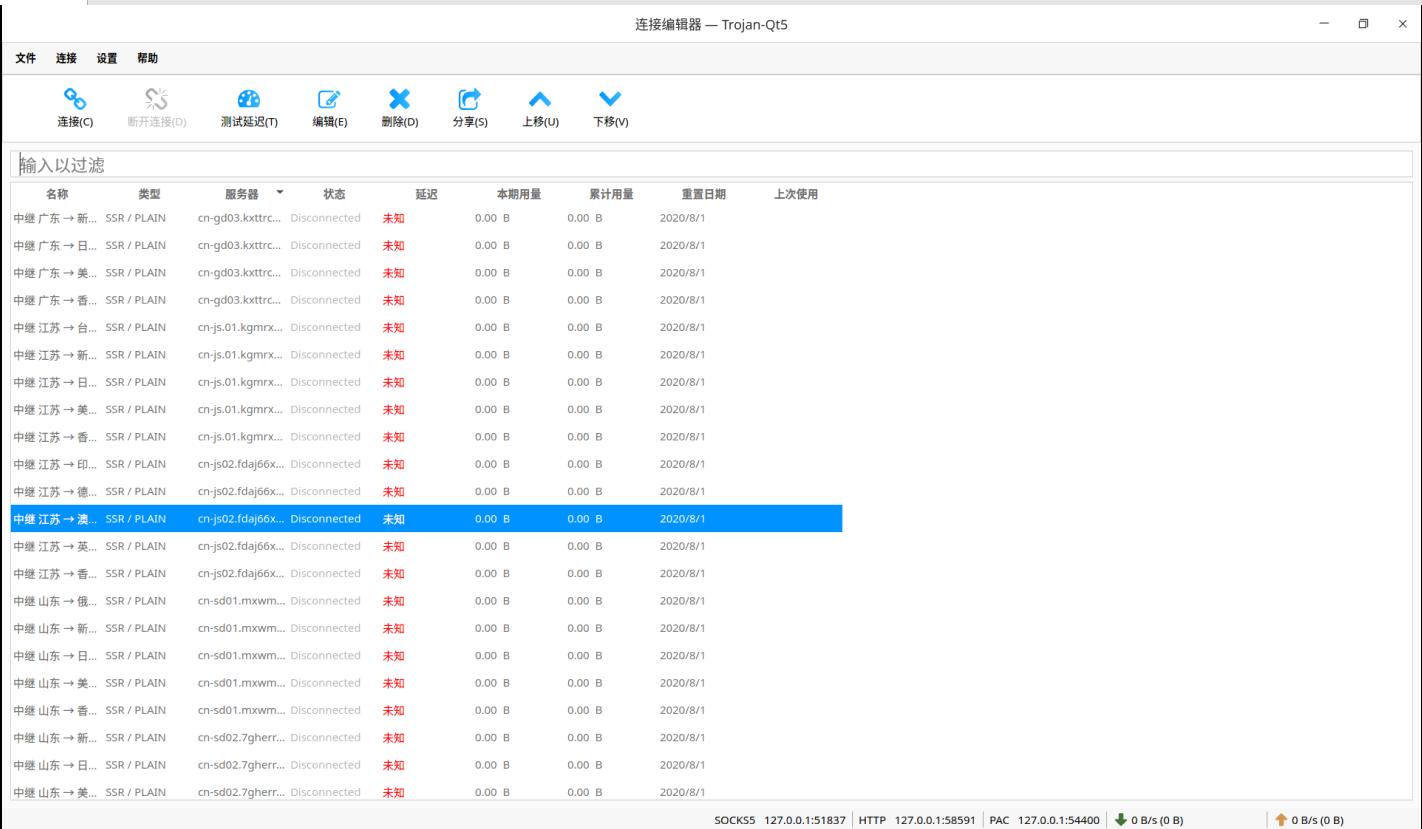The height and width of the screenshot is (829, 1422).
Task: Click the Share (分享) arrow icon
Action: pyautogui.click(x=469, y=99)
